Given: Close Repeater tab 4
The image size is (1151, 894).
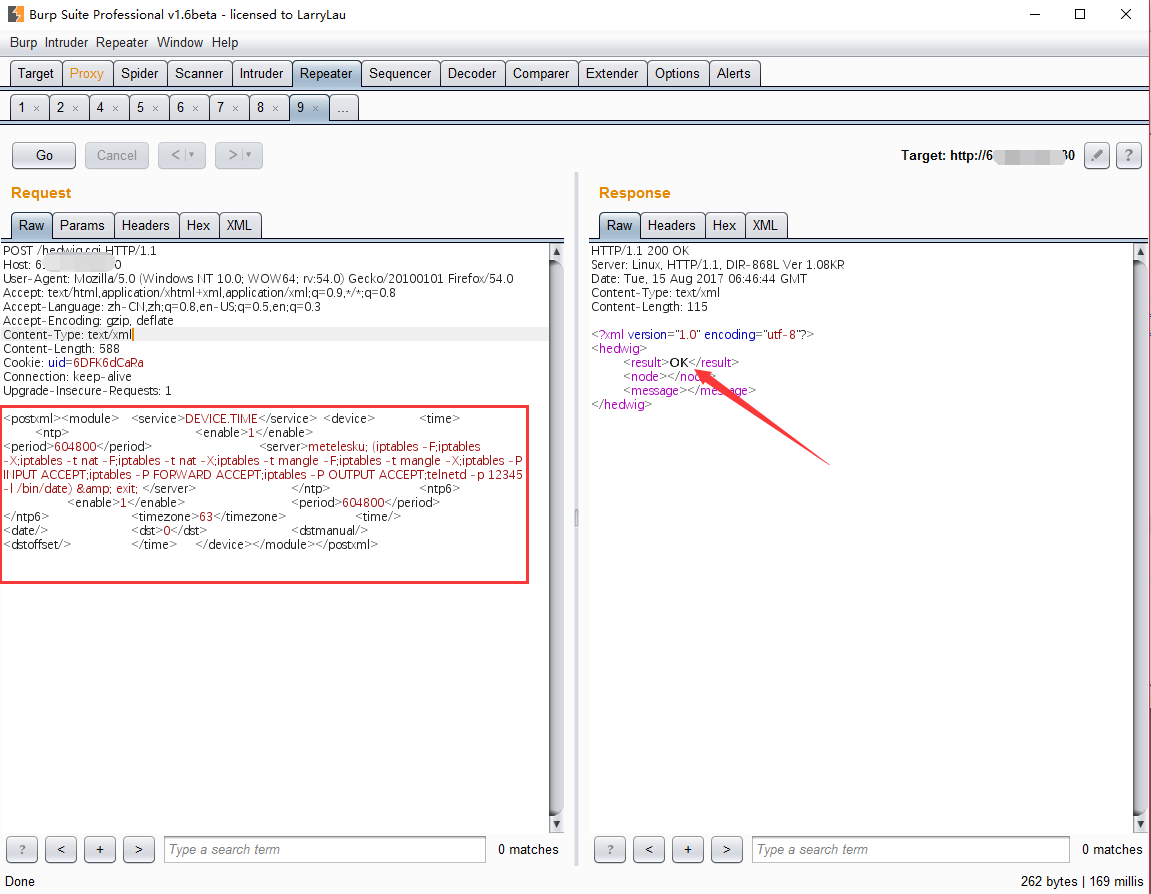Looking at the screenshot, I should pyautogui.click(x=115, y=108).
